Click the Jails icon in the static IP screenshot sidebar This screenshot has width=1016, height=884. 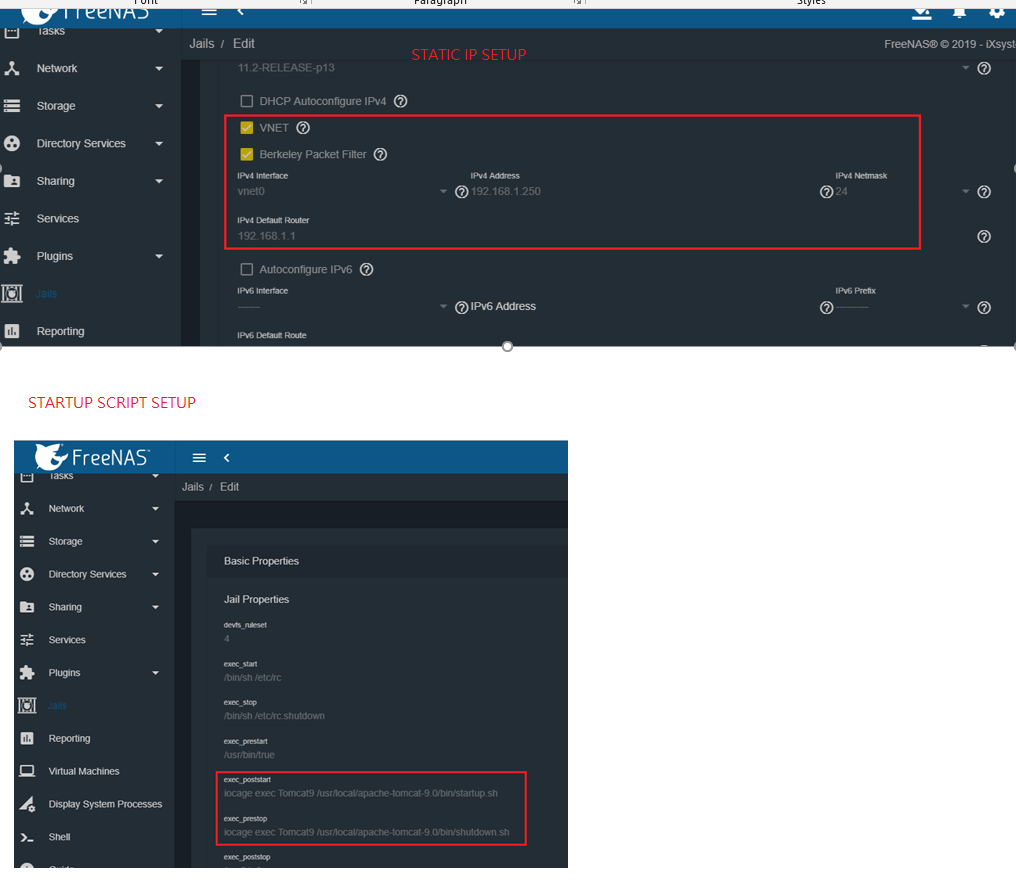[x=12, y=294]
